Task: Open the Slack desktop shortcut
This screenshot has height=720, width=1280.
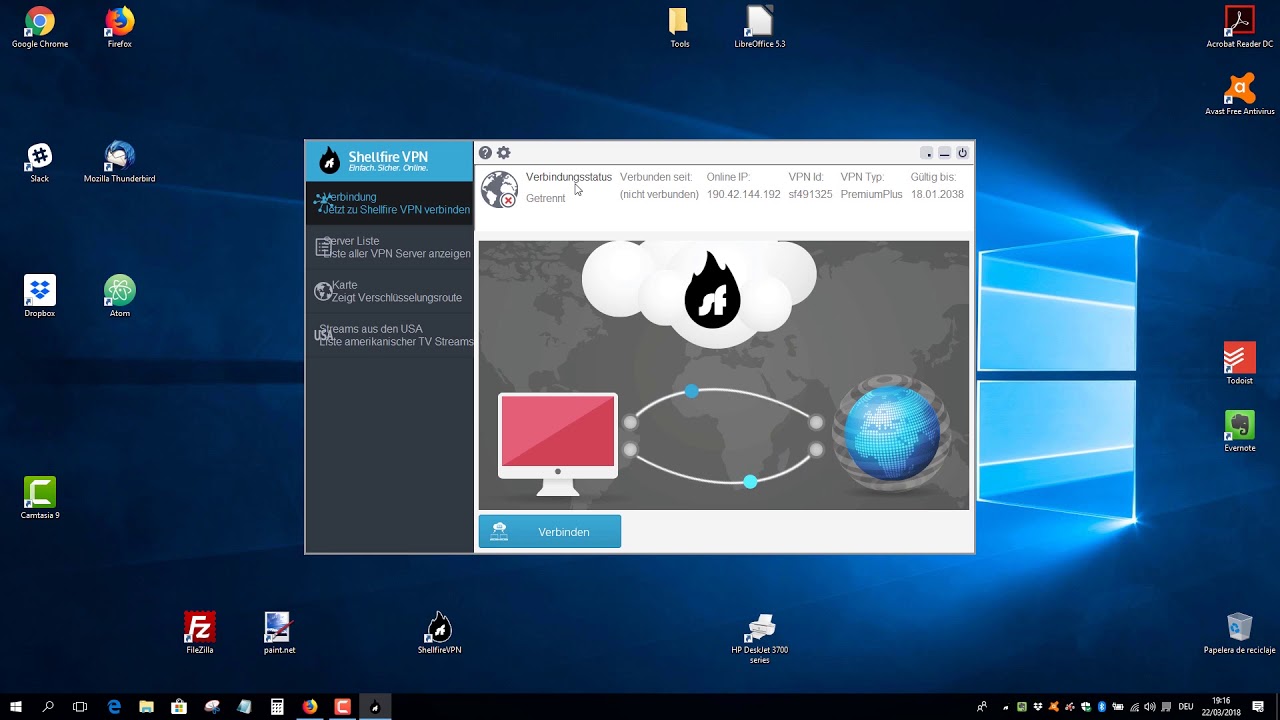Action: point(40,163)
